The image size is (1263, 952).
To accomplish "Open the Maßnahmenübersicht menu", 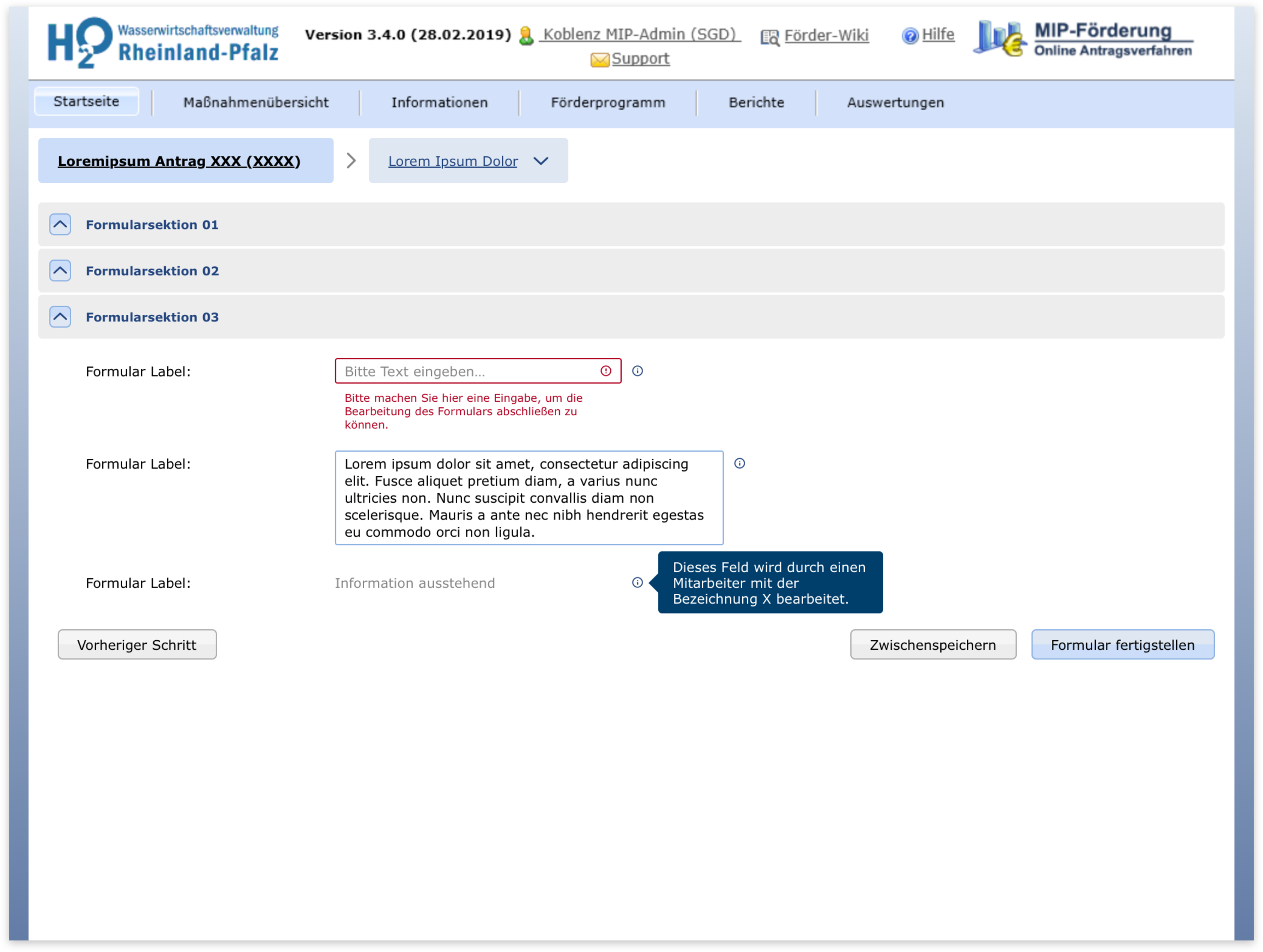I will [256, 103].
